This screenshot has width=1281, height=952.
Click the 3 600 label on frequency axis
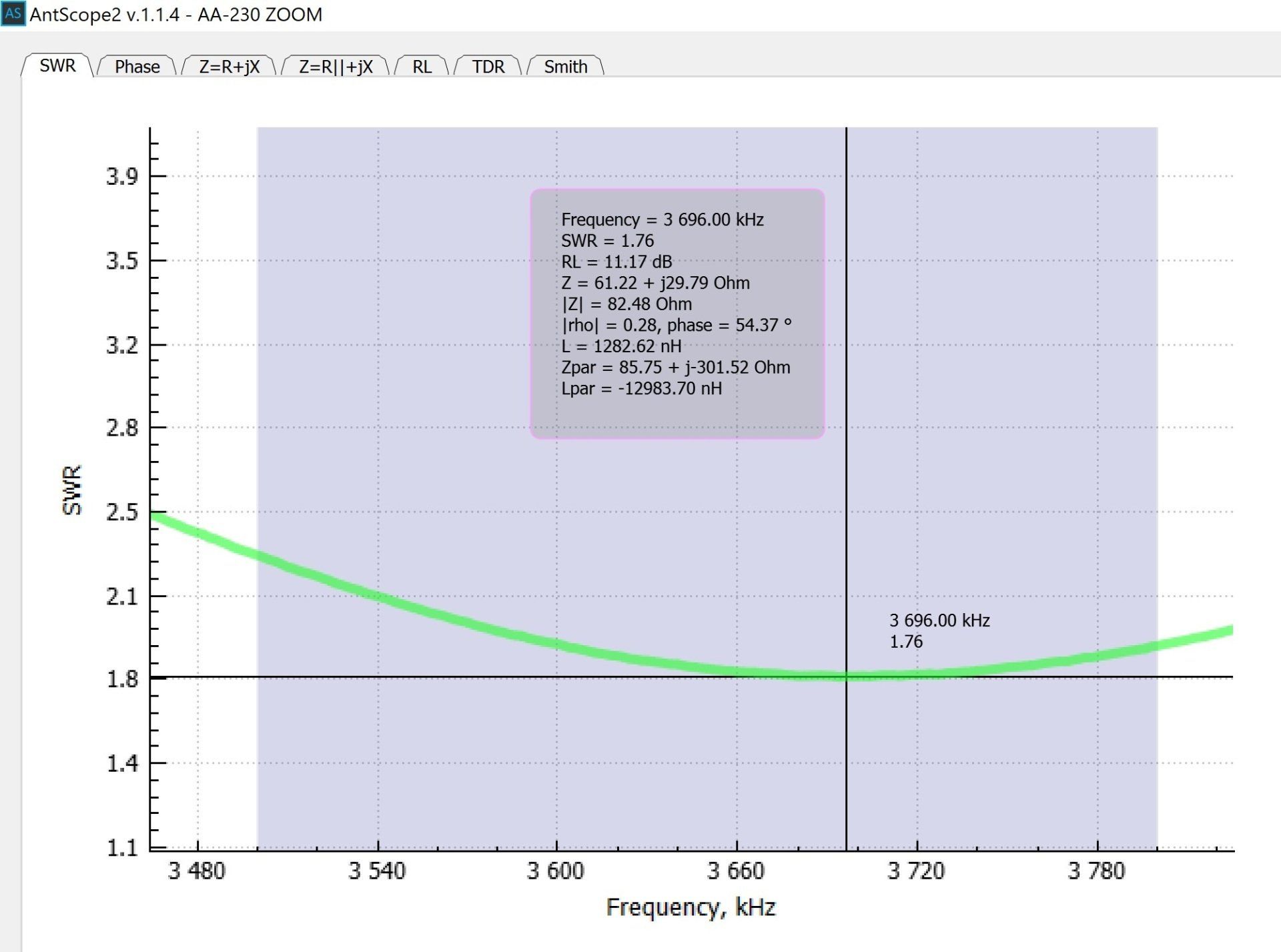555,871
